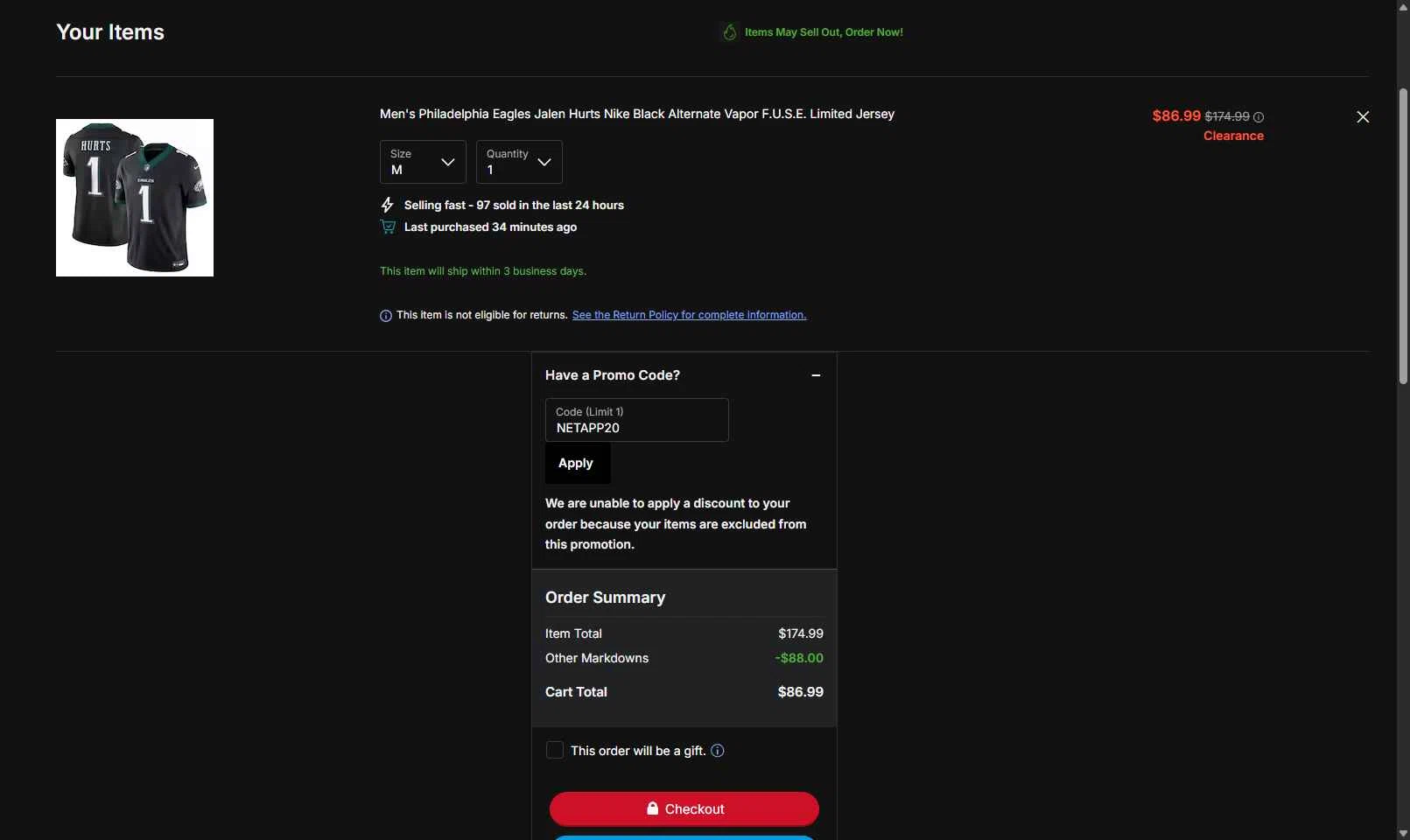The width and height of the screenshot is (1410, 840).
Task: Check the This order will be a gift box
Action: pyautogui.click(x=555, y=750)
